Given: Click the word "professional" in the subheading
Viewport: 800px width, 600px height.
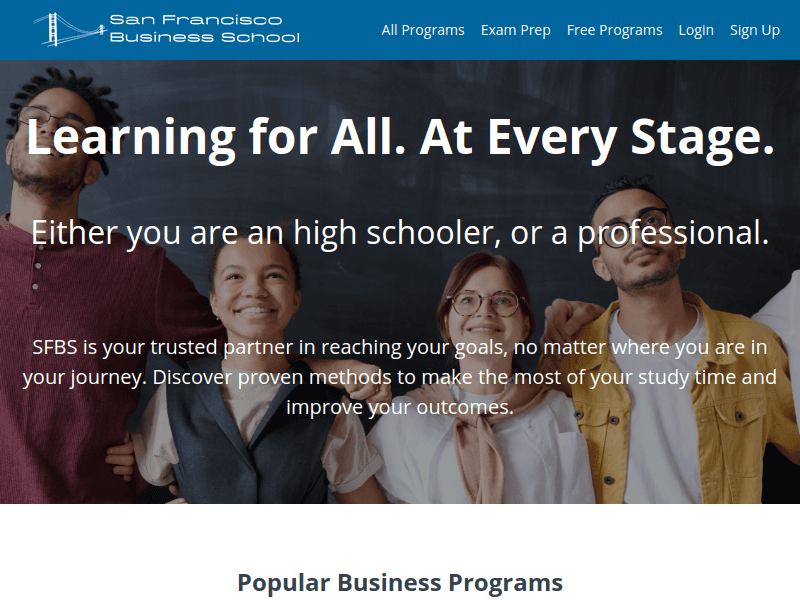Looking at the screenshot, I should click(672, 233).
